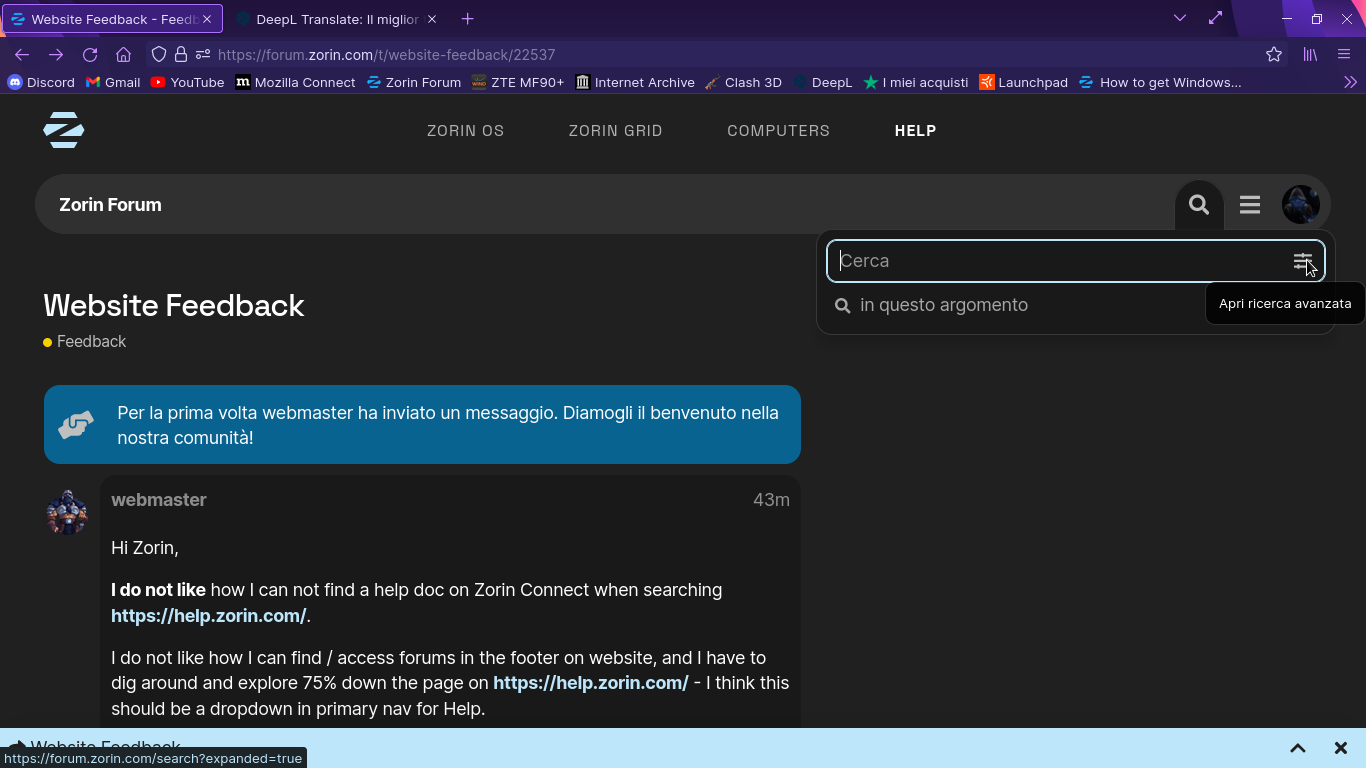Screen dimensions: 1366x768
Task: Click the webmaster username
Action: [158, 500]
